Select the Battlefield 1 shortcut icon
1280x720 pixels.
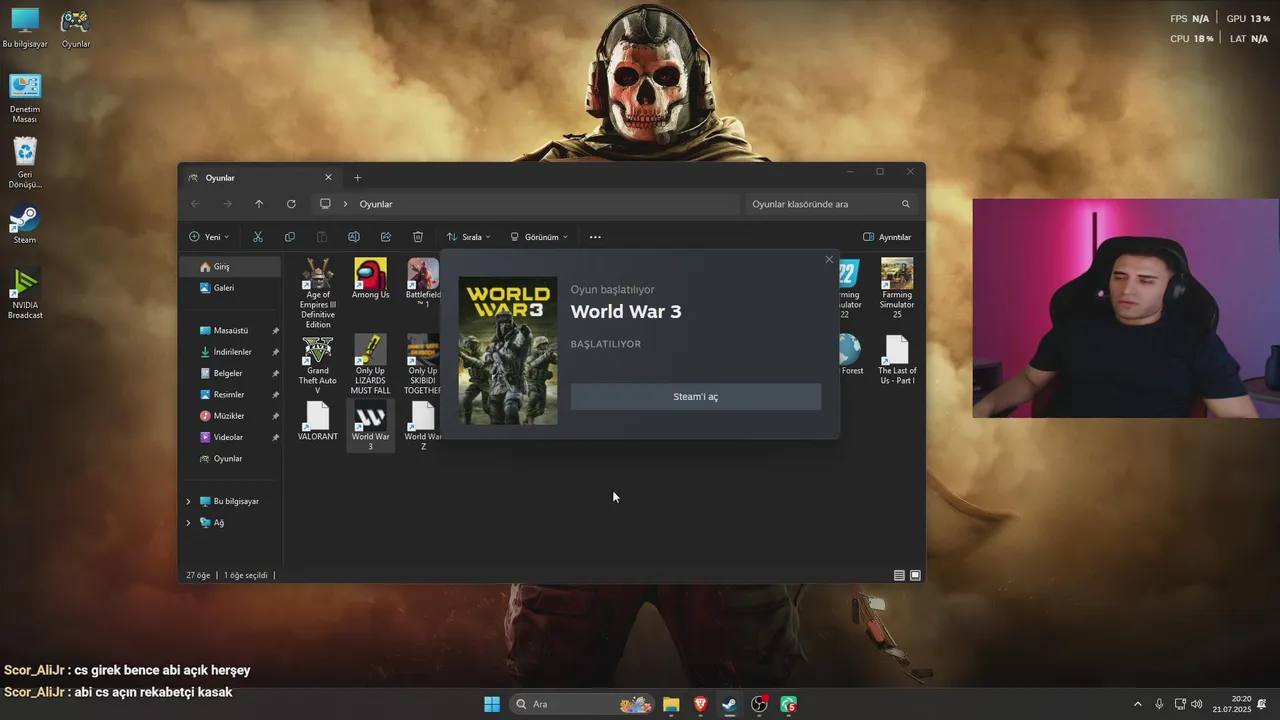point(422,283)
